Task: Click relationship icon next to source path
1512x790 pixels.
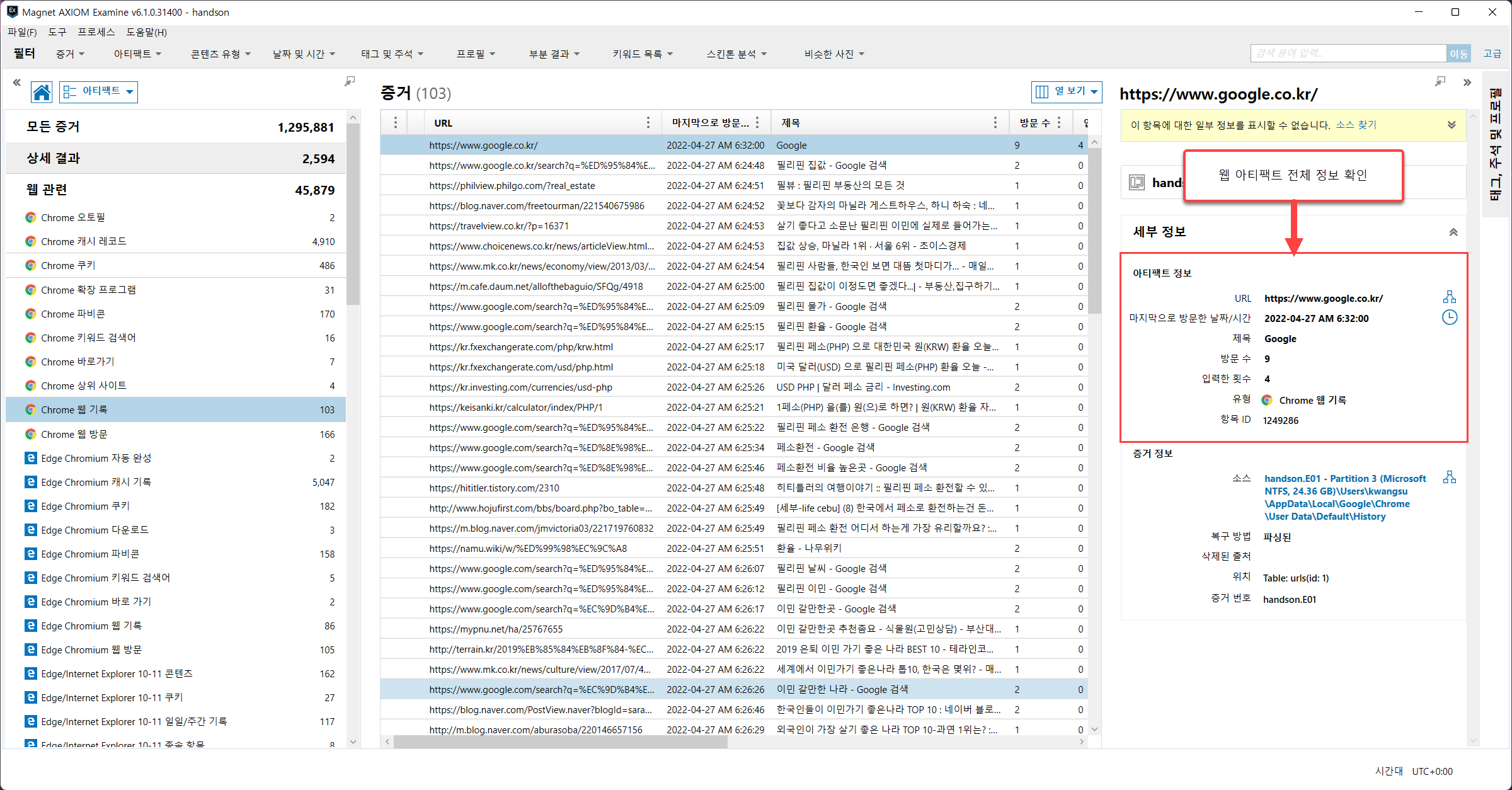Action: [1450, 478]
